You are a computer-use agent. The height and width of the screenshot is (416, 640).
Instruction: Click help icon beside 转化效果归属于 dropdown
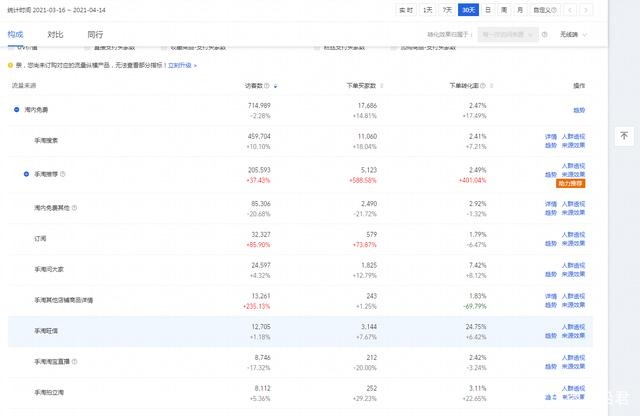pyautogui.click(x=544, y=35)
